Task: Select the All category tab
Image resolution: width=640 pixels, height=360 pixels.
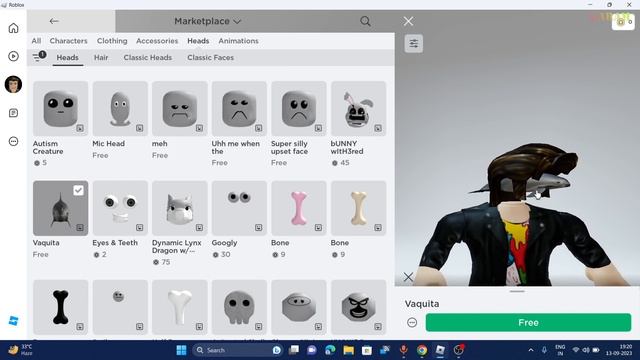Action: click(x=36, y=41)
